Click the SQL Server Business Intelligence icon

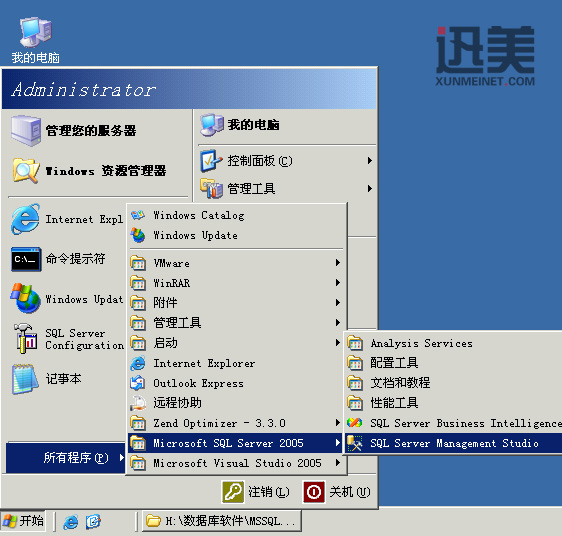tap(355, 423)
